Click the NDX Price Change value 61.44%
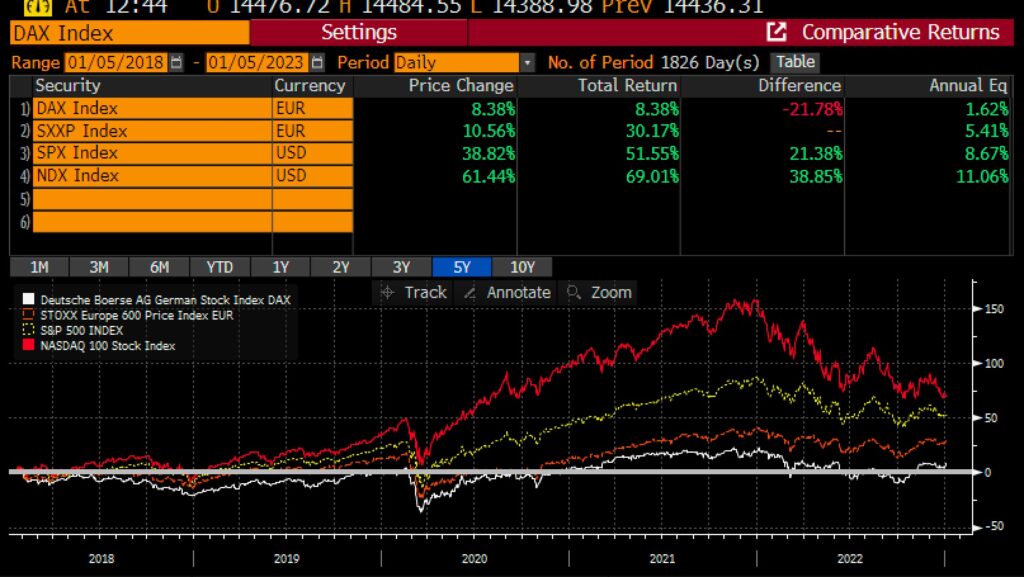Screen dimensions: 1024x577 point(488,176)
